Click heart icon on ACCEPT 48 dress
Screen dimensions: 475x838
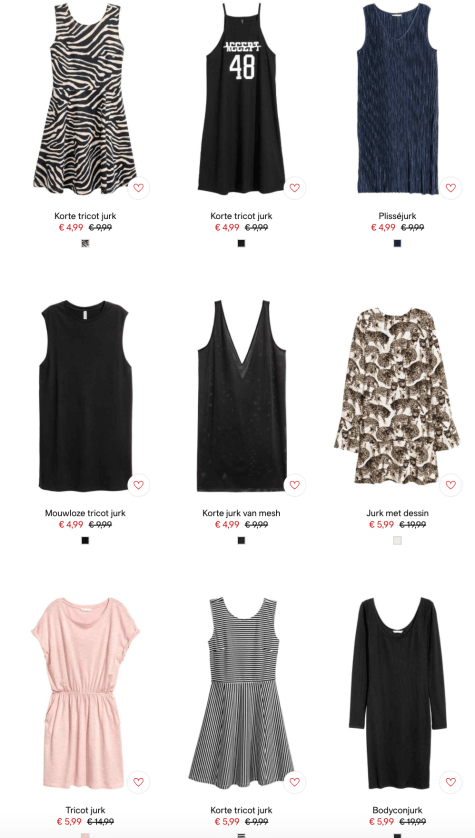click(294, 188)
